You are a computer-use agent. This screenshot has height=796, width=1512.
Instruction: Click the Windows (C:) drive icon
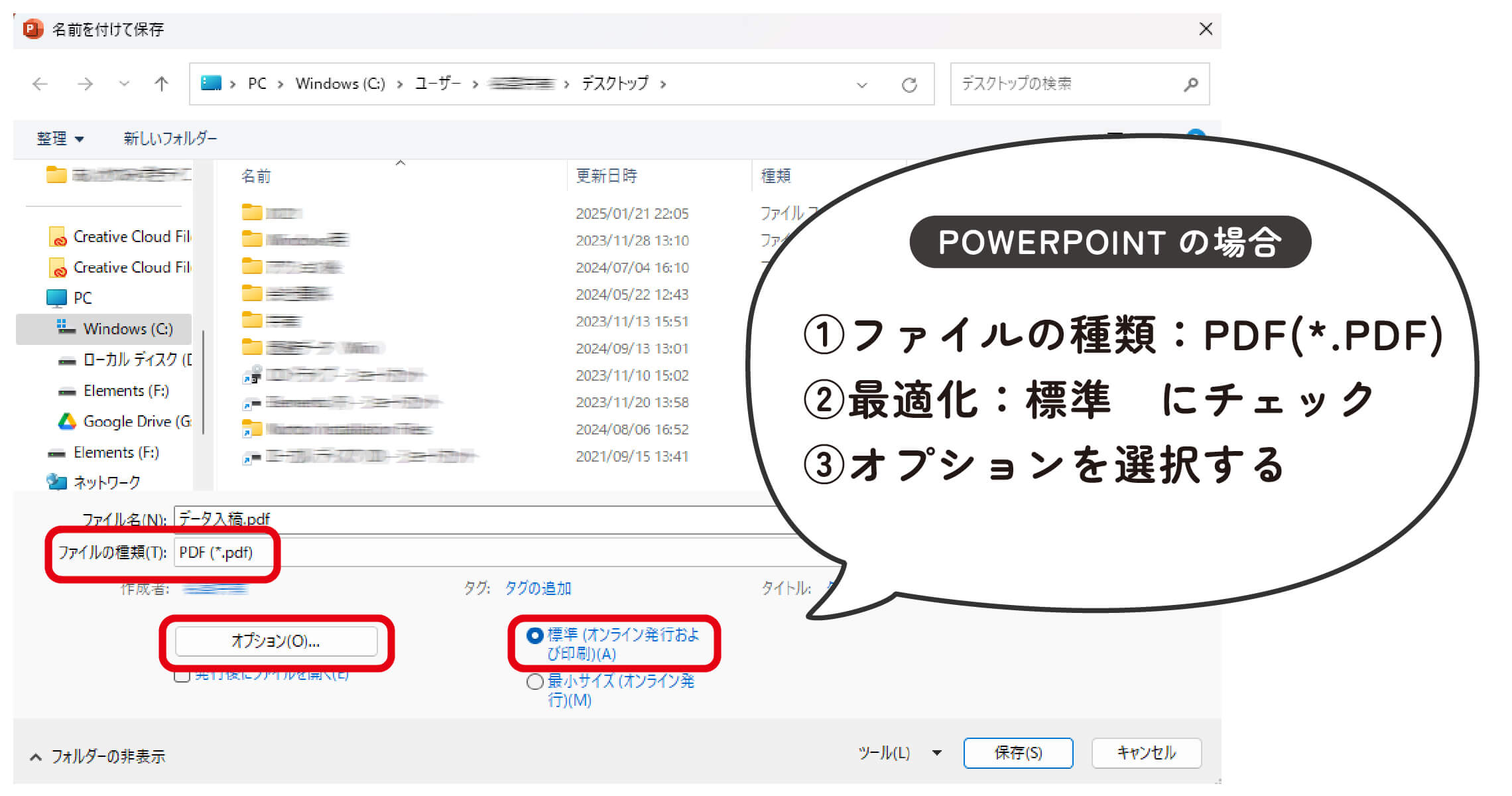pos(66,328)
